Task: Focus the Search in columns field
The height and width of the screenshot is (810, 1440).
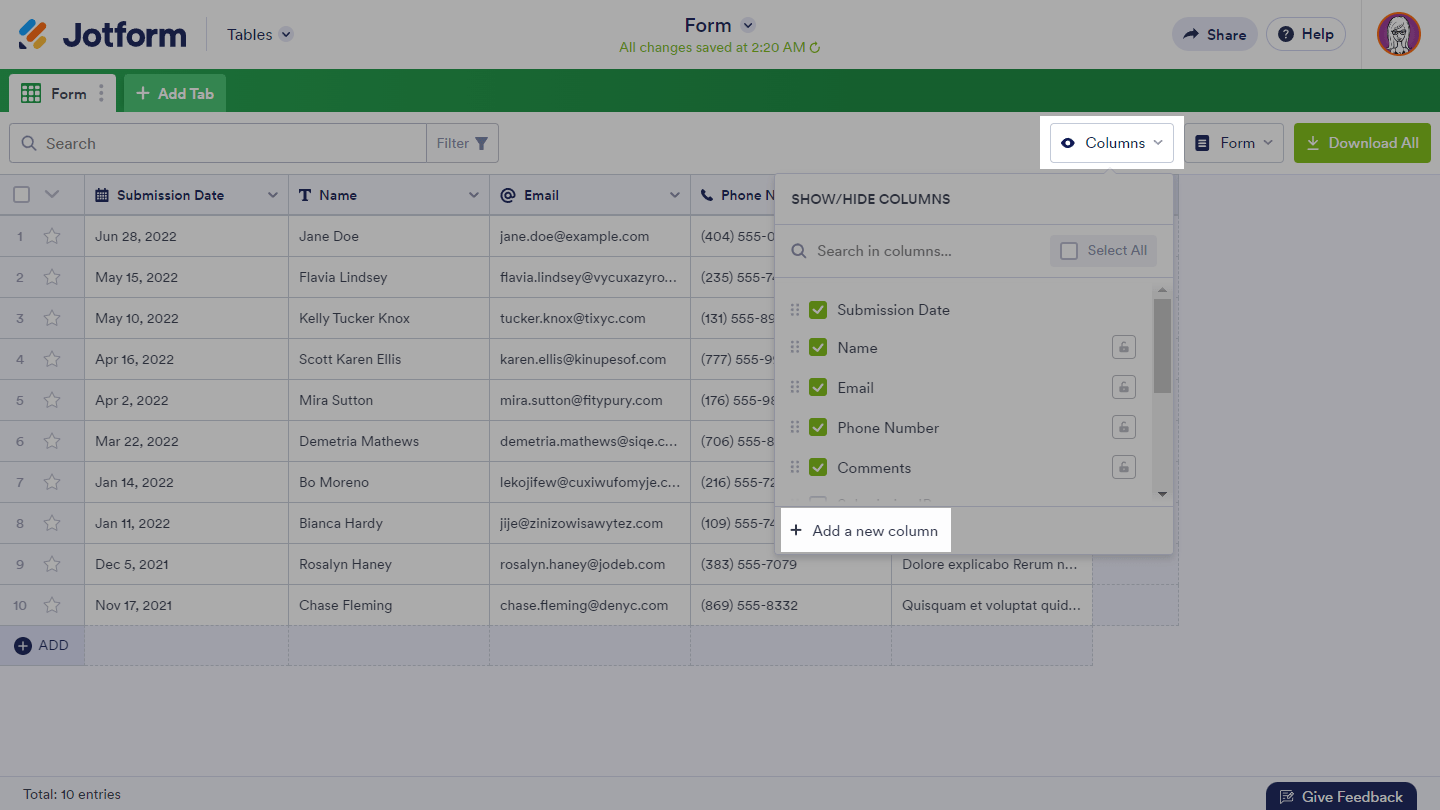Action: coord(915,251)
